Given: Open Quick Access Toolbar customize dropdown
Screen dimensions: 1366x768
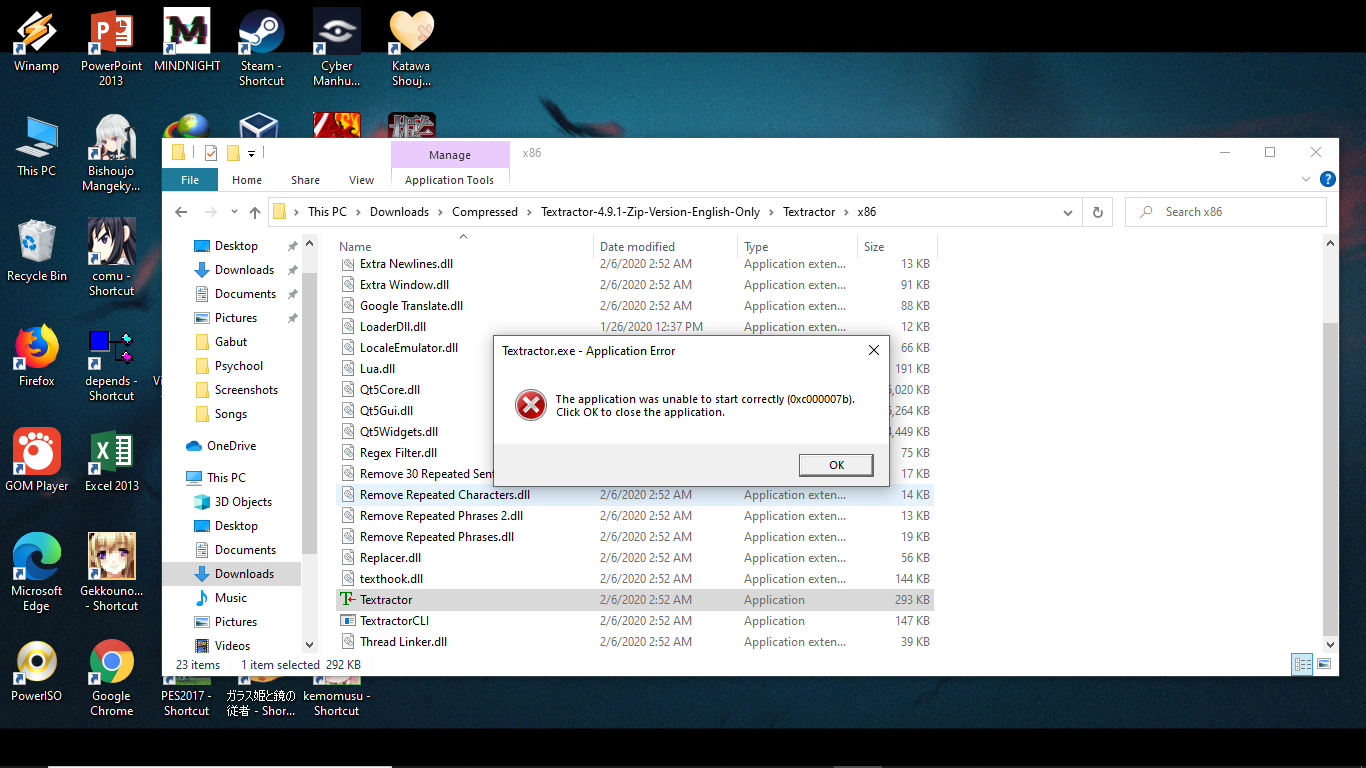Looking at the screenshot, I should tap(252, 153).
